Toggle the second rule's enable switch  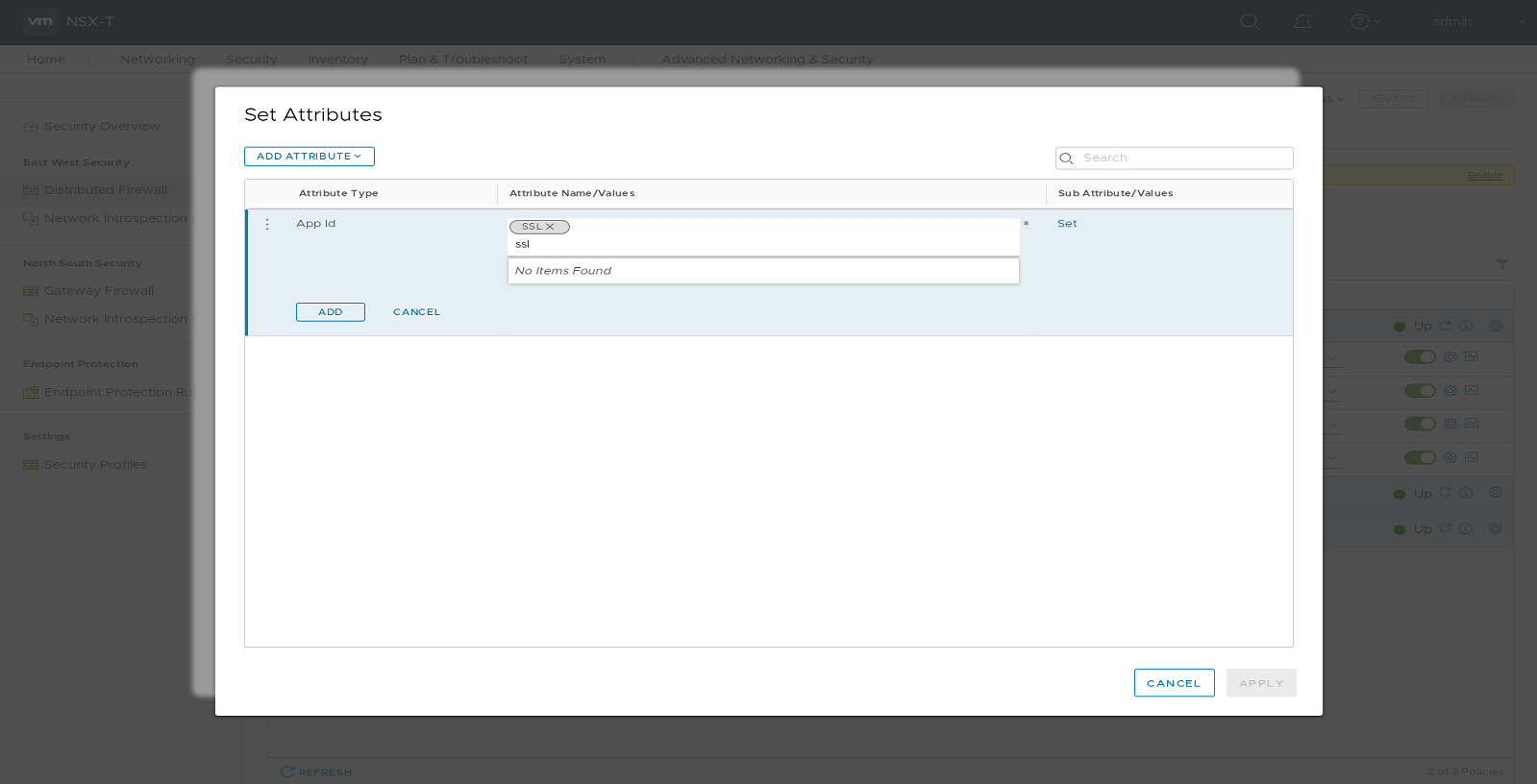coord(1419,391)
